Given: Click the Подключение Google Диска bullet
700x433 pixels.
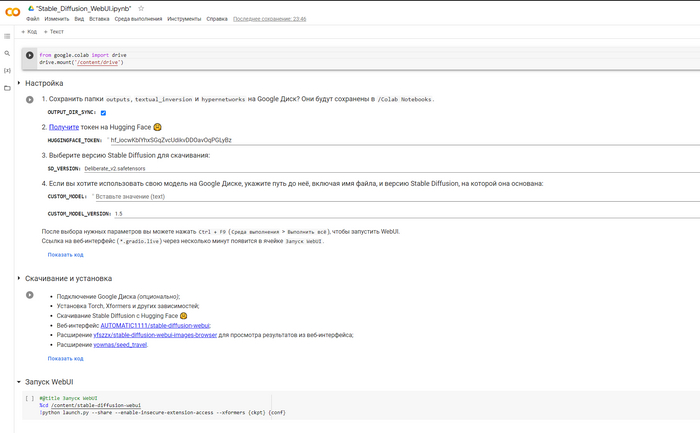Looking at the screenshot, I should coord(118,296).
